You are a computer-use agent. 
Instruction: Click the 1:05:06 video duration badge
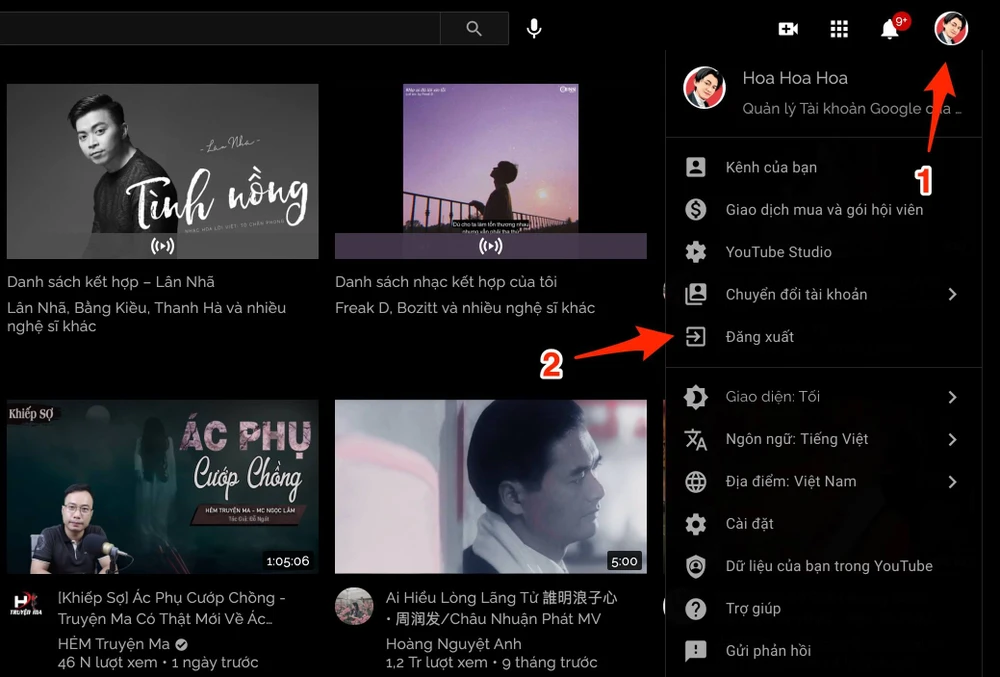(286, 561)
